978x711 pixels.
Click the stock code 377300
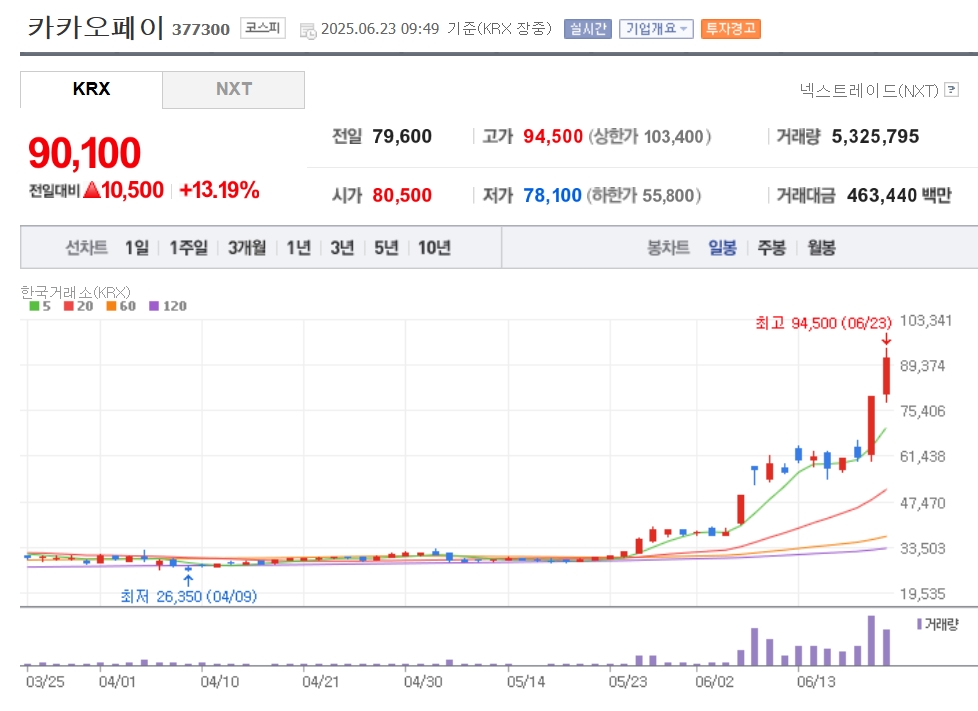tap(201, 29)
